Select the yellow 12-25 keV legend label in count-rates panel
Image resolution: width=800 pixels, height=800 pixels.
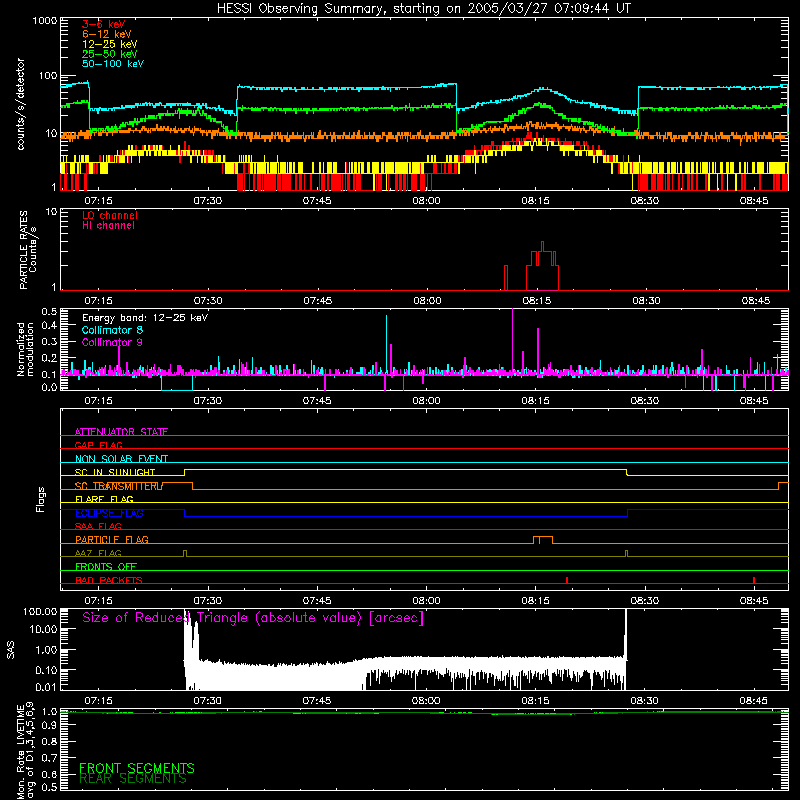coord(110,44)
